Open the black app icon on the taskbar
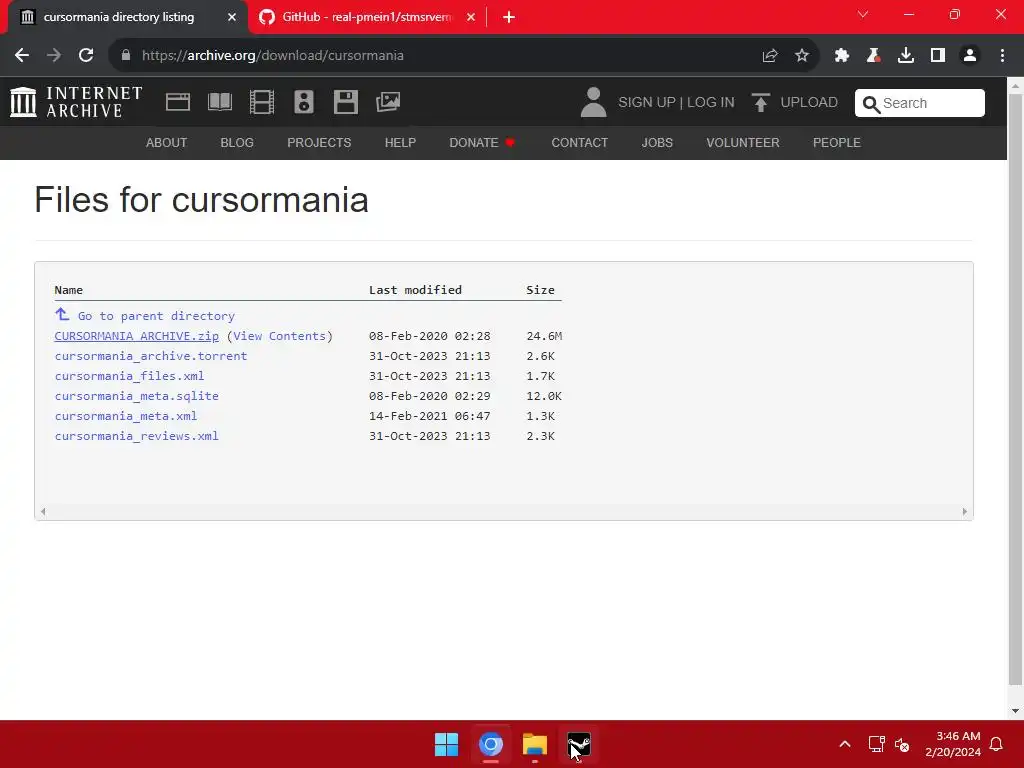This screenshot has height=768, width=1024. point(579,744)
